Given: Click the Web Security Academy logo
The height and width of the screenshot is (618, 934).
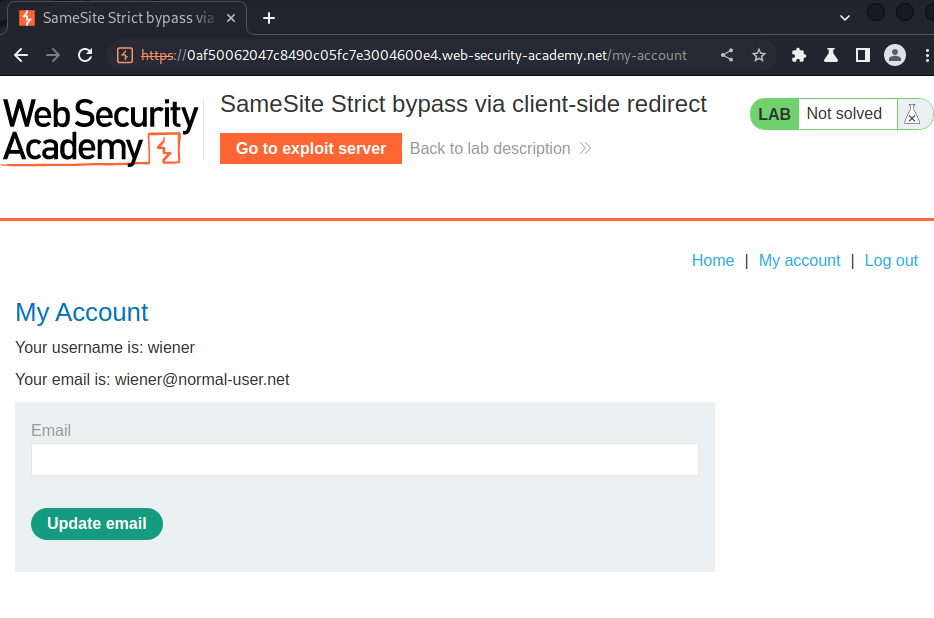Looking at the screenshot, I should [100, 132].
